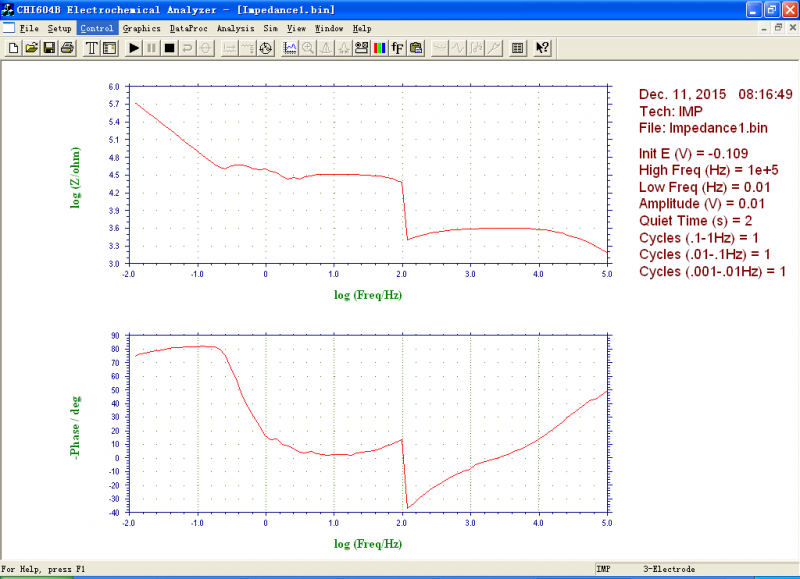This screenshot has height=579, width=800.
Task: Click the New file icon
Action: click(13, 48)
